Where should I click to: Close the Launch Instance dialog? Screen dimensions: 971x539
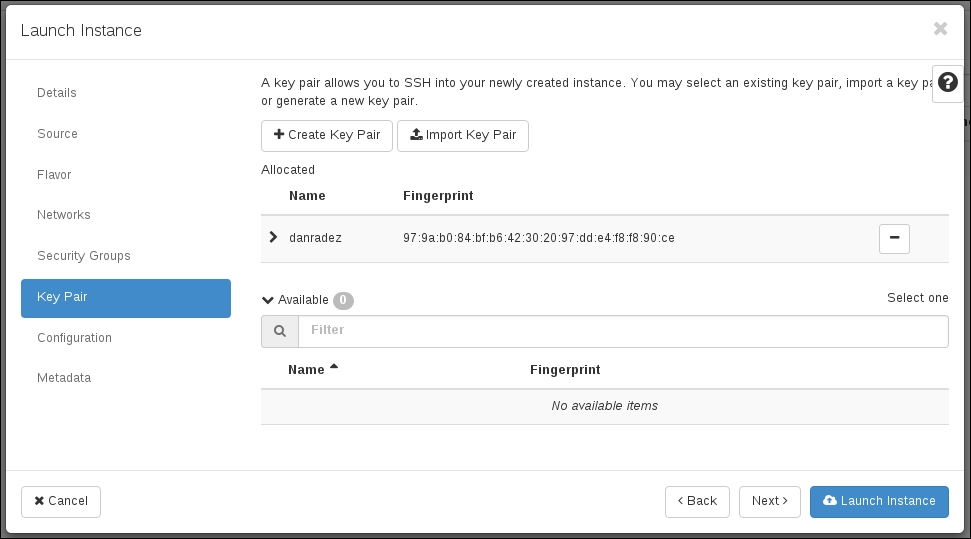(x=940, y=29)
